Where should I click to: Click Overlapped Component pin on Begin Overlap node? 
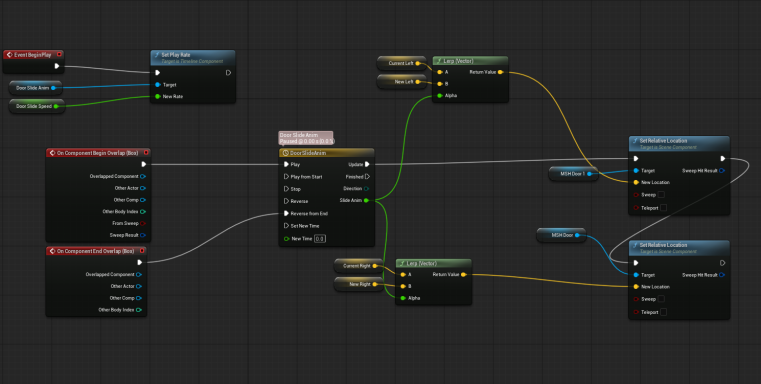tap(143, 176)
